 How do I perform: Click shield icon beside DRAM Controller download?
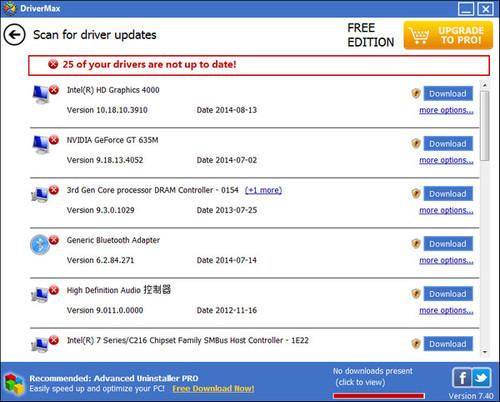(x=416, y=194)
